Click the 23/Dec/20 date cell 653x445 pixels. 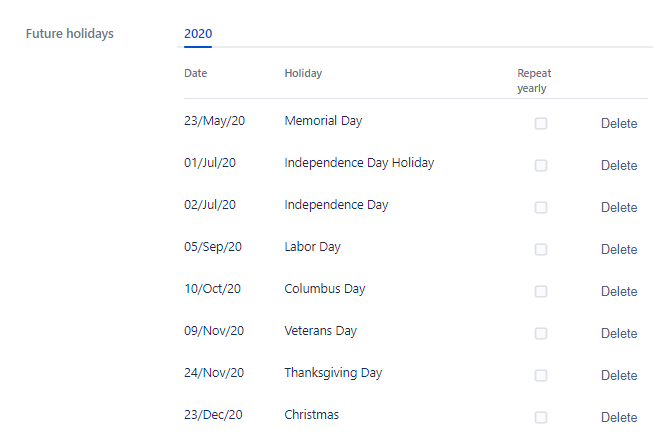point(214,415)
